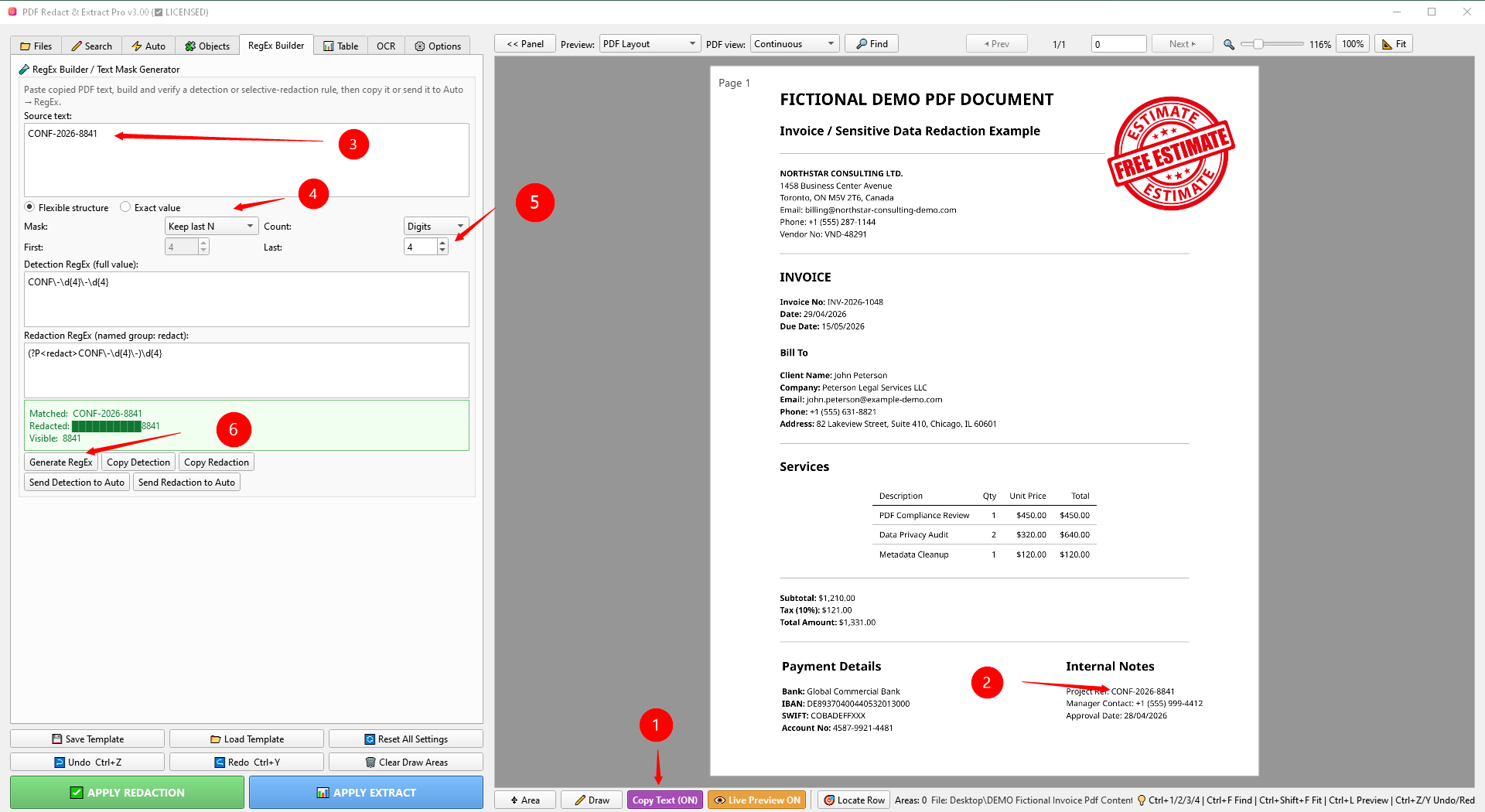1485x812 pixels.
Task: Open the Table tab
Action: point(340,46)
